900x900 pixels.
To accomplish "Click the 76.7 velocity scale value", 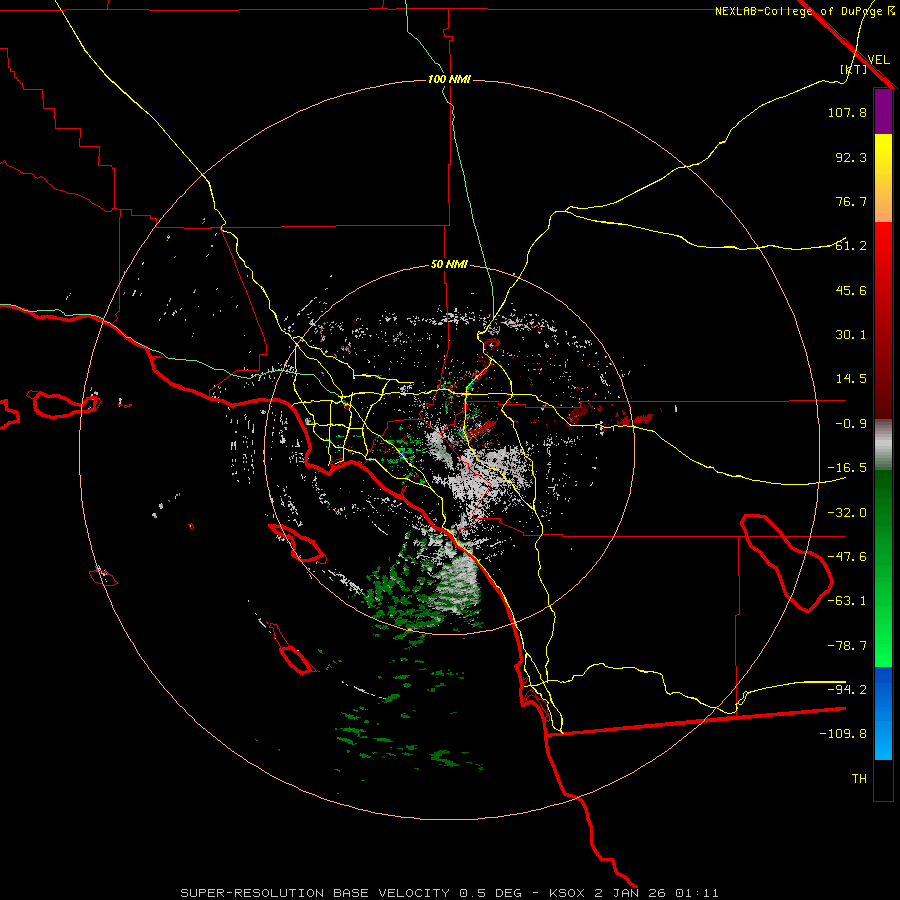I will (851, 201).
